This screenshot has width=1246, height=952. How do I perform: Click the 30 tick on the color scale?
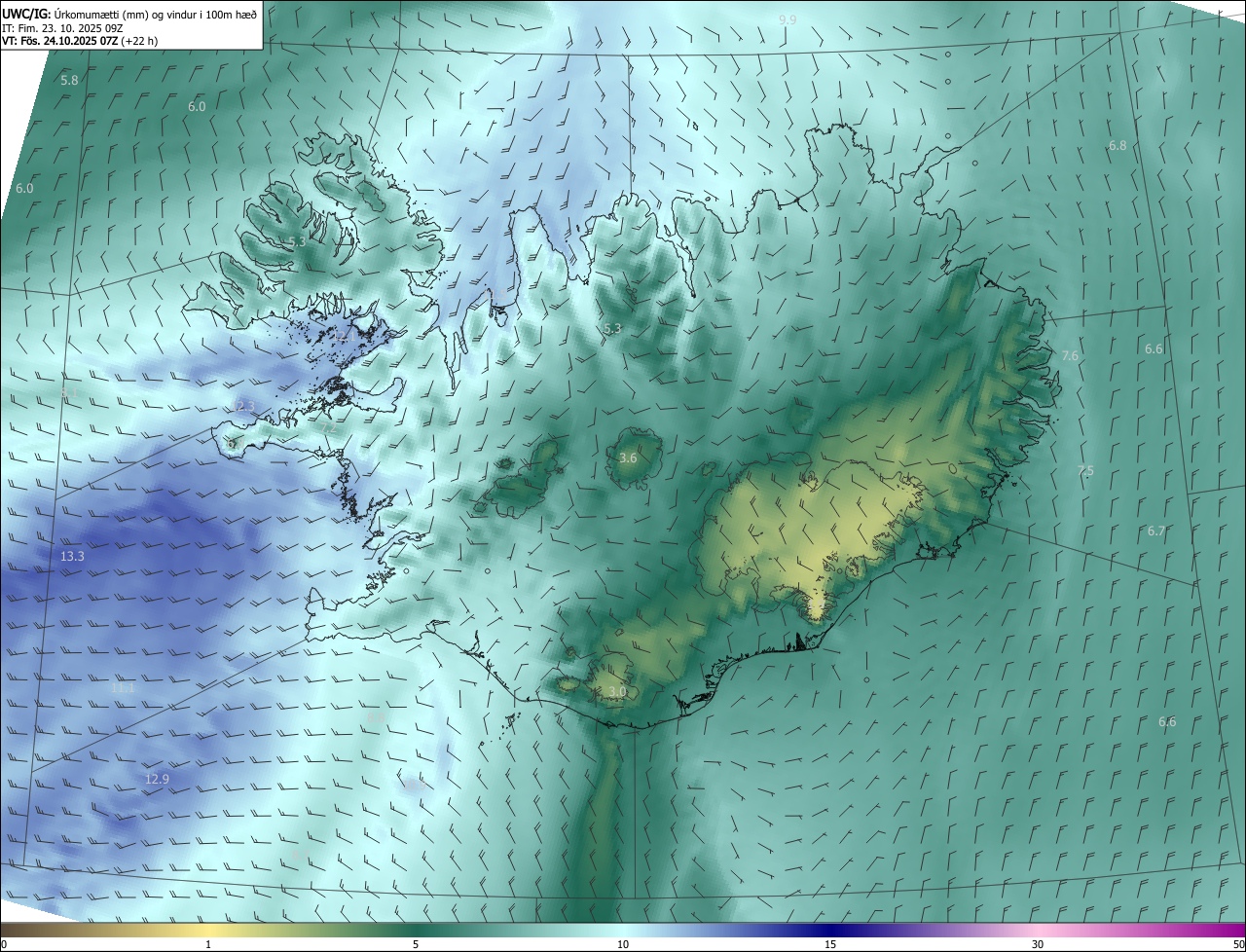(1038, 944)
